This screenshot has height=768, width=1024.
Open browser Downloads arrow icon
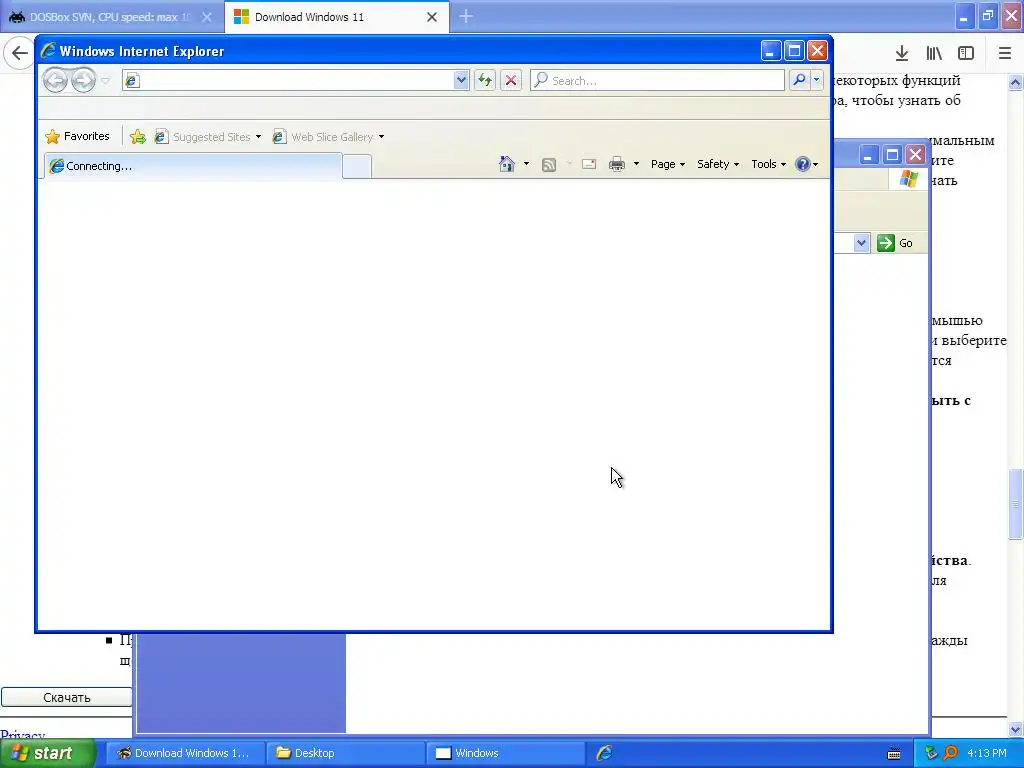tap(902, 54)
